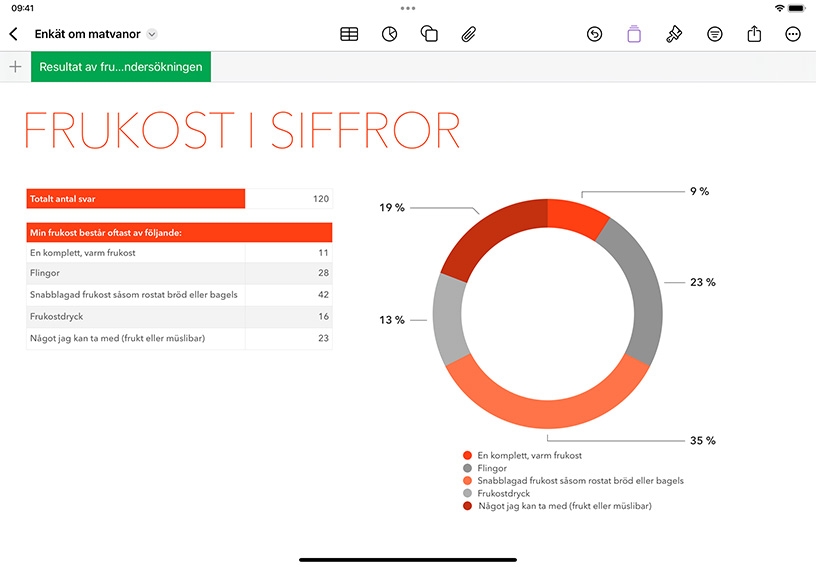Expand the Enkät om matvanor title dropdown
Viewport: 816px width, 567px height.
(x=152, y=34)
